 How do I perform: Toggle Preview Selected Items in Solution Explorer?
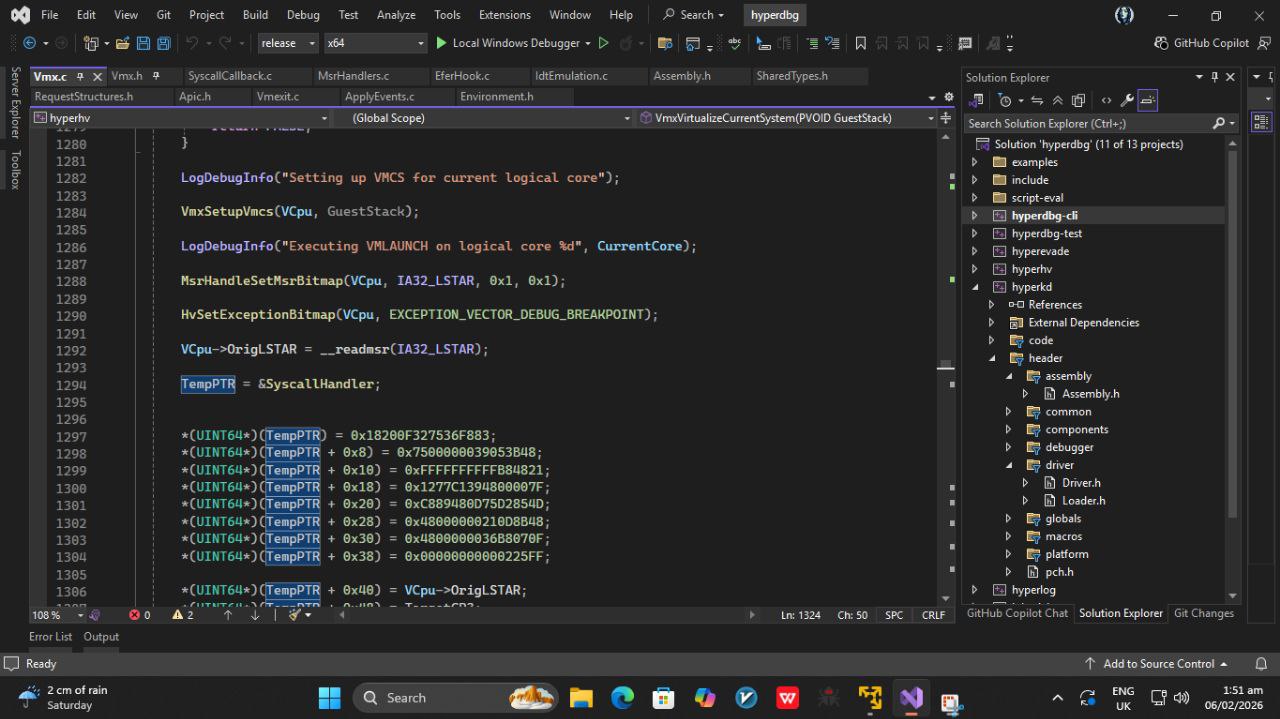pyautogui.click(x=1147, y=100)
